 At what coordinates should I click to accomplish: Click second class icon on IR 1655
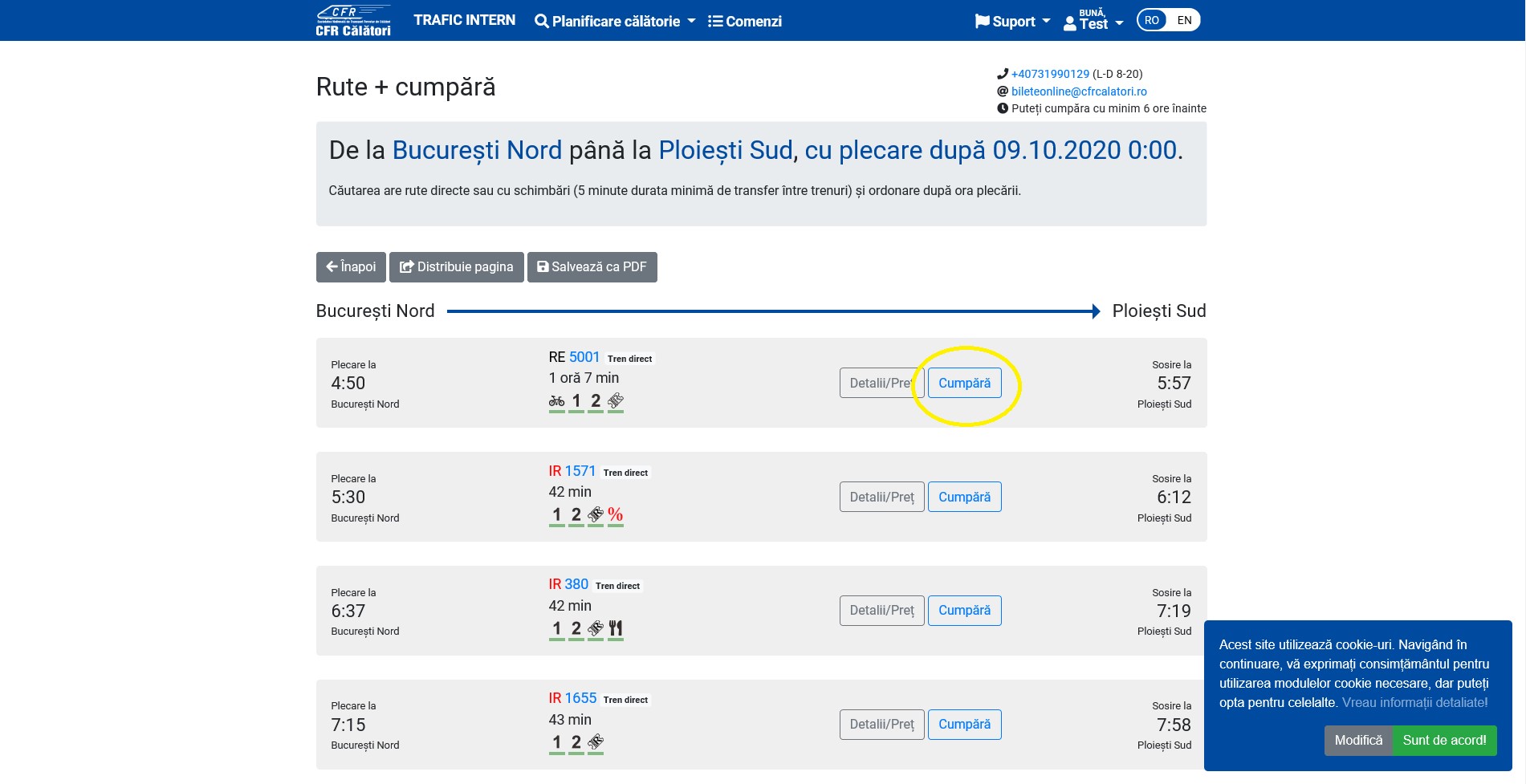[x=576, y=743]
